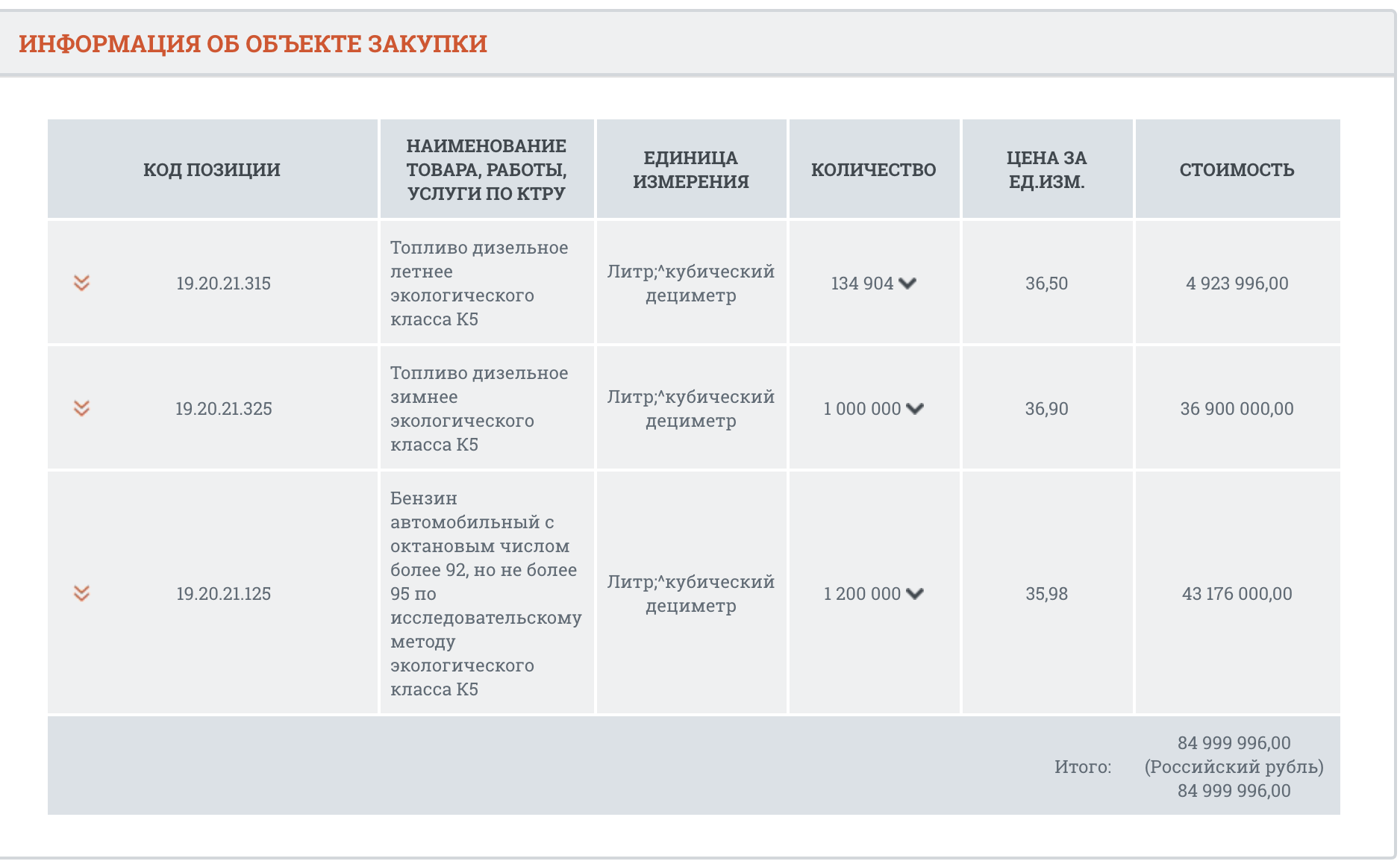Click the ИНФОРМАЦИЯ ОБ ОБЪЕКТЕ ЗАКУПКИ section heading
The width and height of the screenshot is (1400, 864).
point(253,43)
